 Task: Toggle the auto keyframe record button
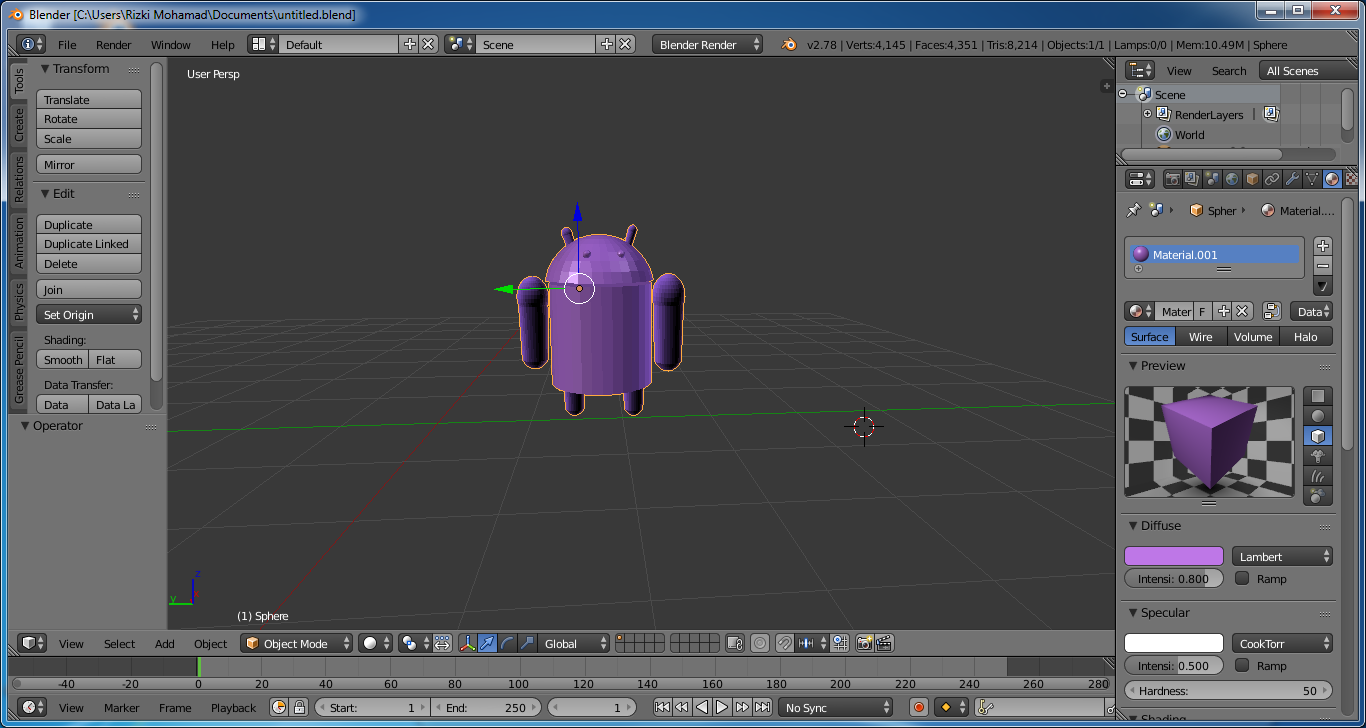(919, 707)
